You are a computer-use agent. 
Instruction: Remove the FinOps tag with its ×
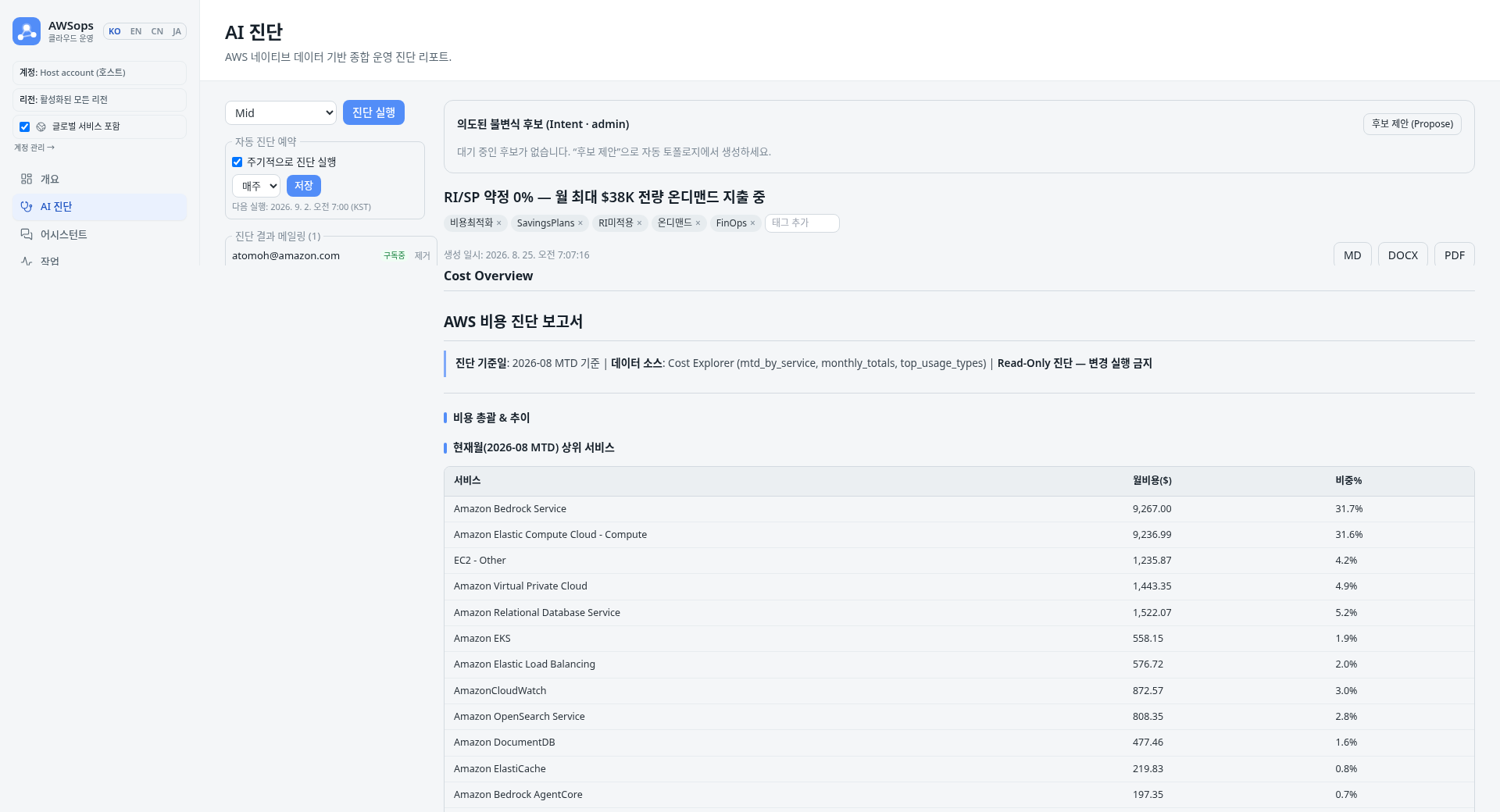pos(752,223)
